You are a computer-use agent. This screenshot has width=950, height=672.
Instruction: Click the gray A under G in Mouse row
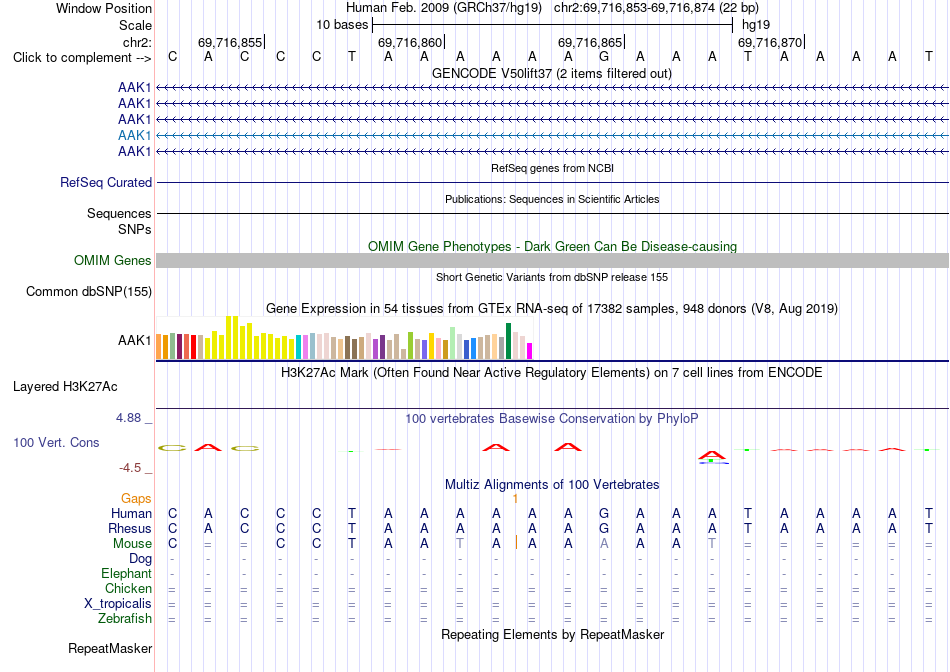pyautogui.click(x=604, y=544)
